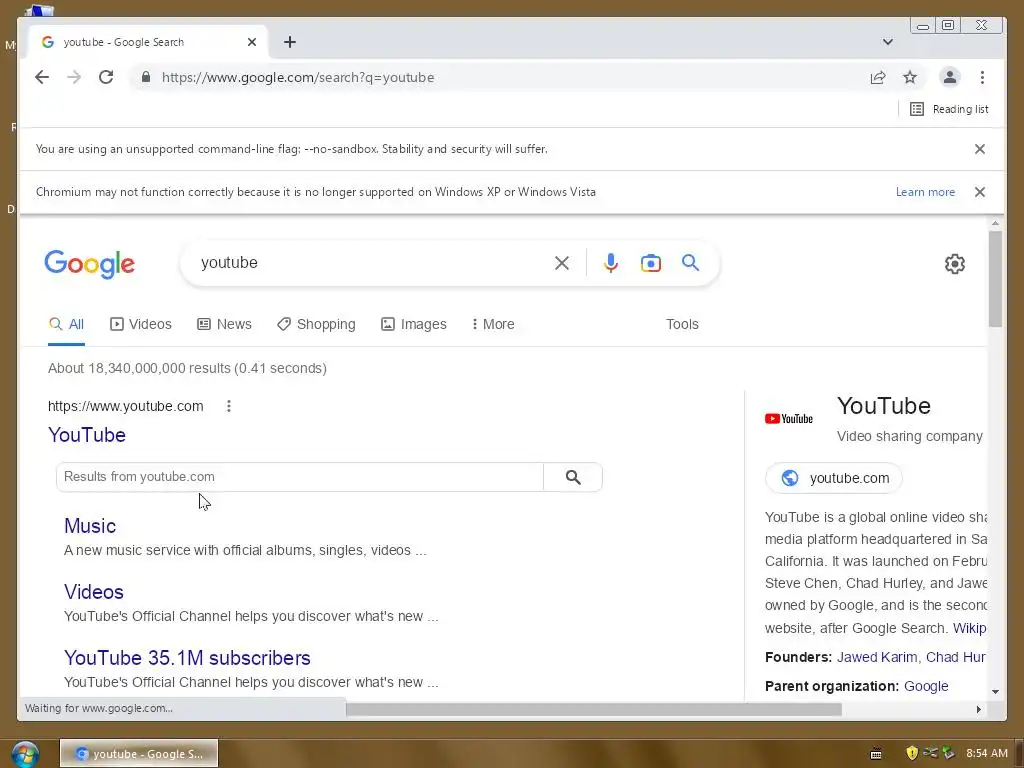Image resolution: width=1024 pixels, height=768 pixels.
Task: View site info via the padlock icon
Action: point(146,77)
